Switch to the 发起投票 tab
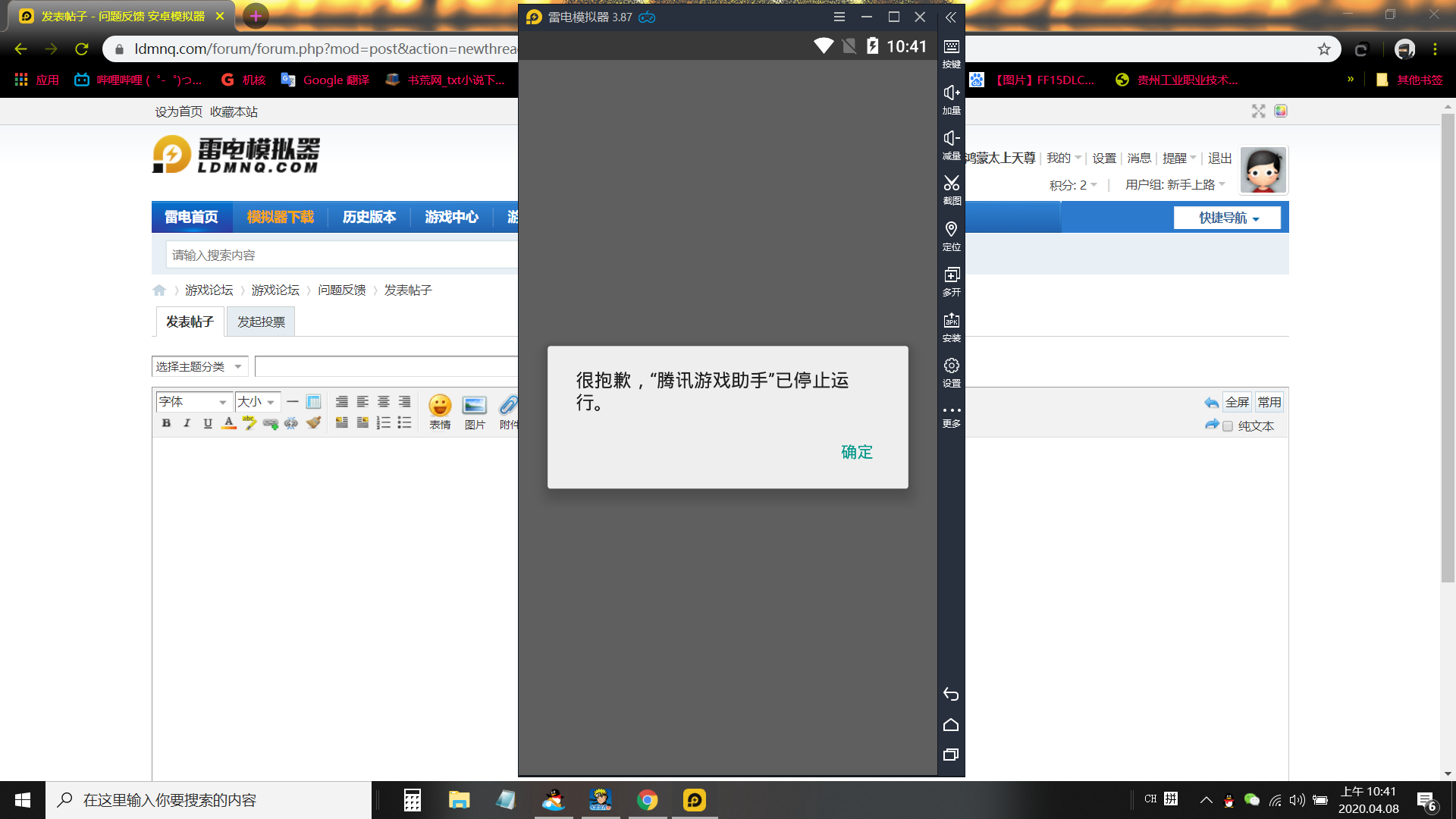 point(261,322)
